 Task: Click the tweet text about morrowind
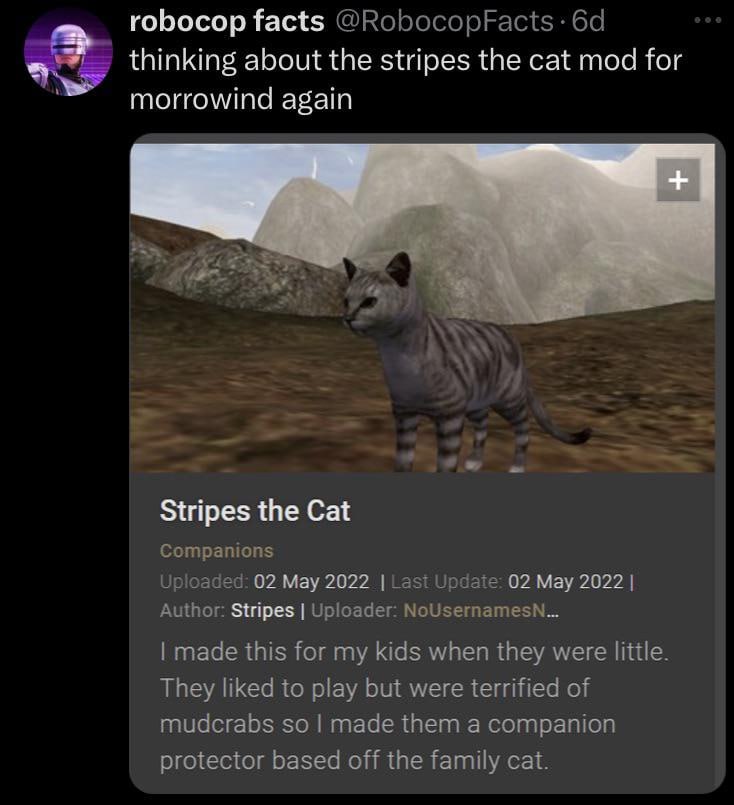coord(405,79)
